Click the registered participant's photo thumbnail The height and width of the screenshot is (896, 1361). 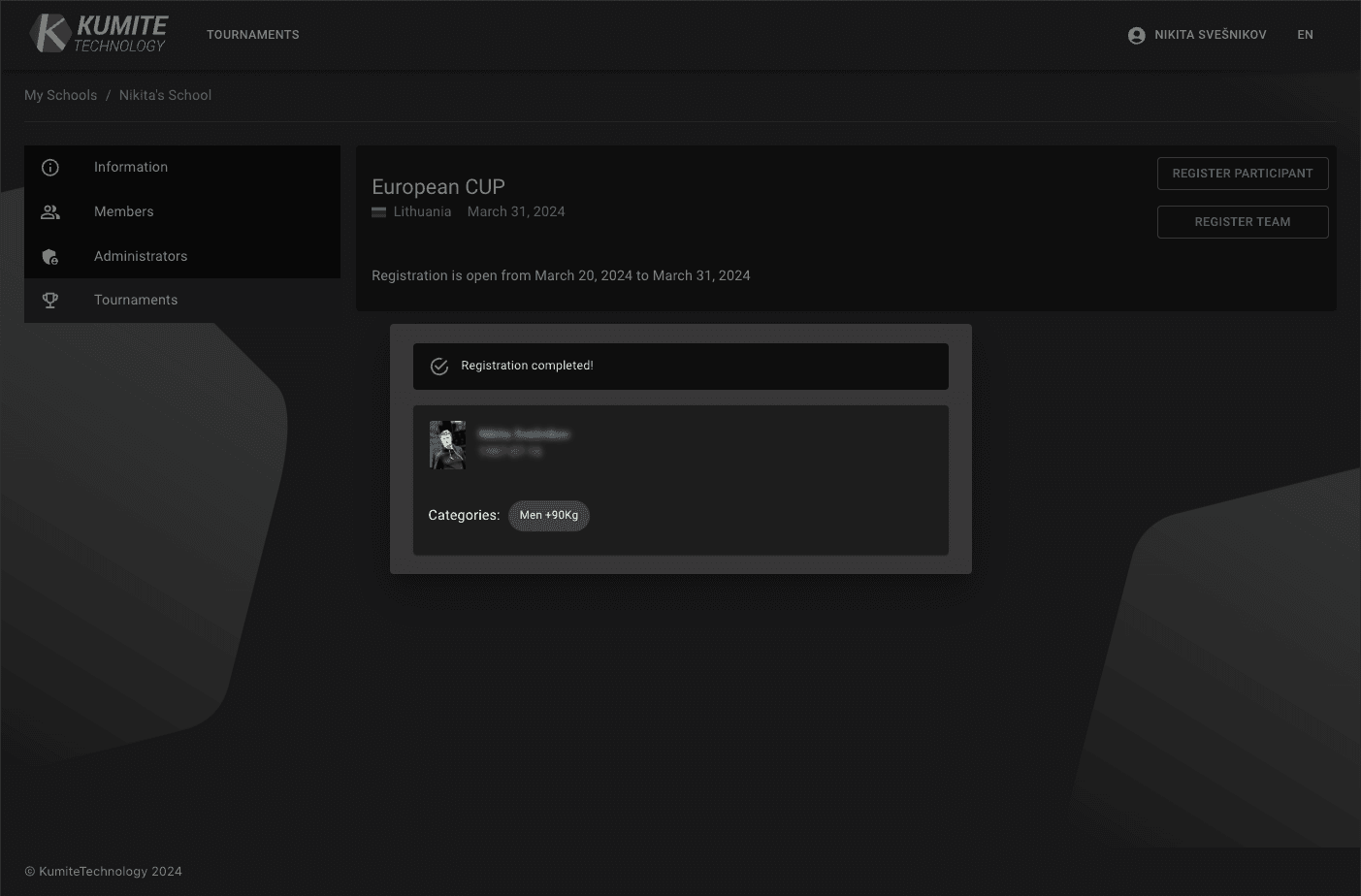point(447,445)
